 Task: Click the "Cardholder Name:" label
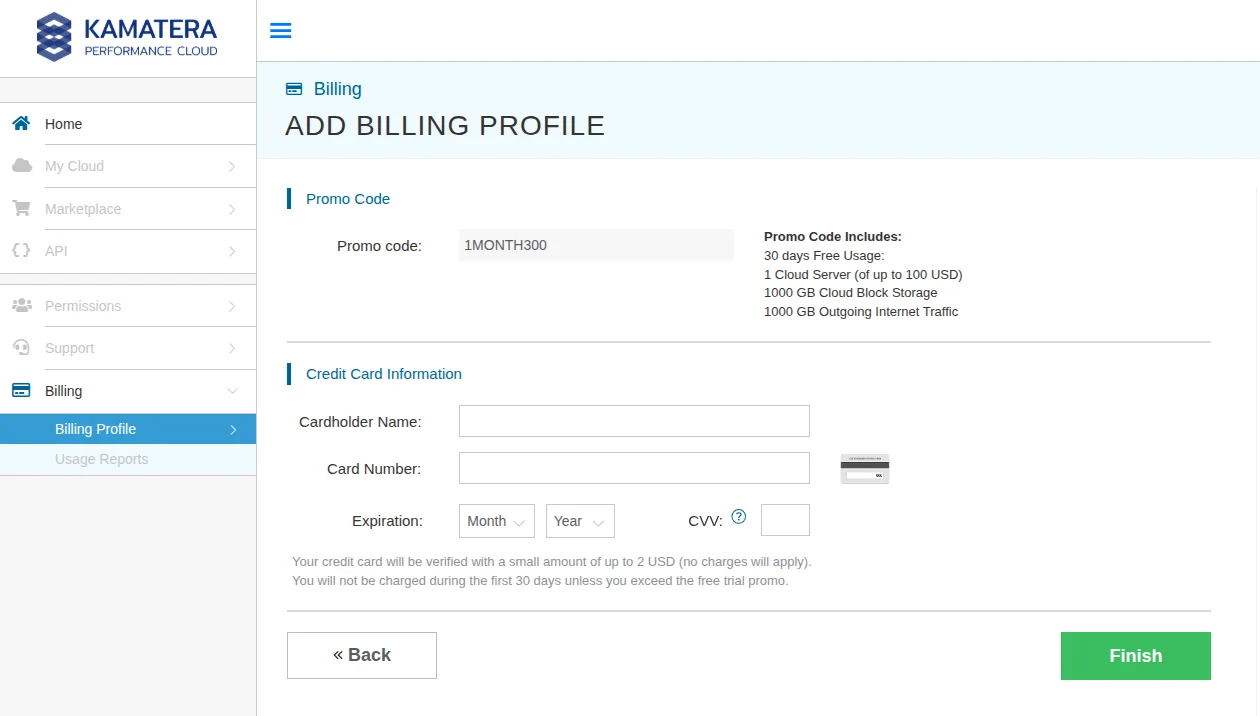tap(360, 422)
